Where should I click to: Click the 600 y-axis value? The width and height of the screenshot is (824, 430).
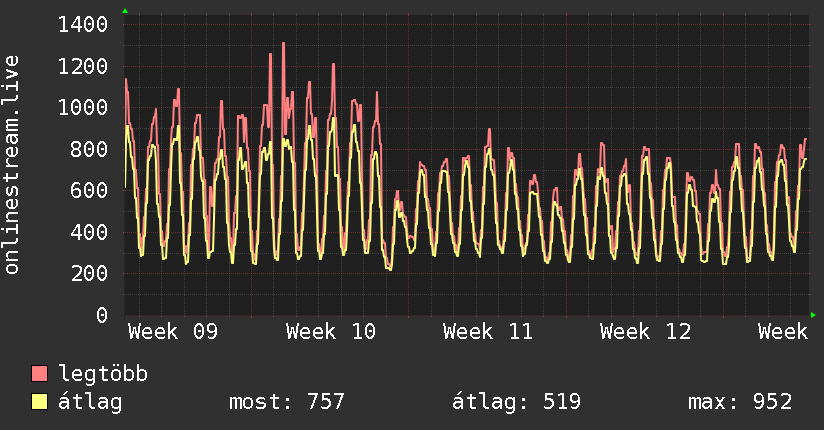(89, 190)
